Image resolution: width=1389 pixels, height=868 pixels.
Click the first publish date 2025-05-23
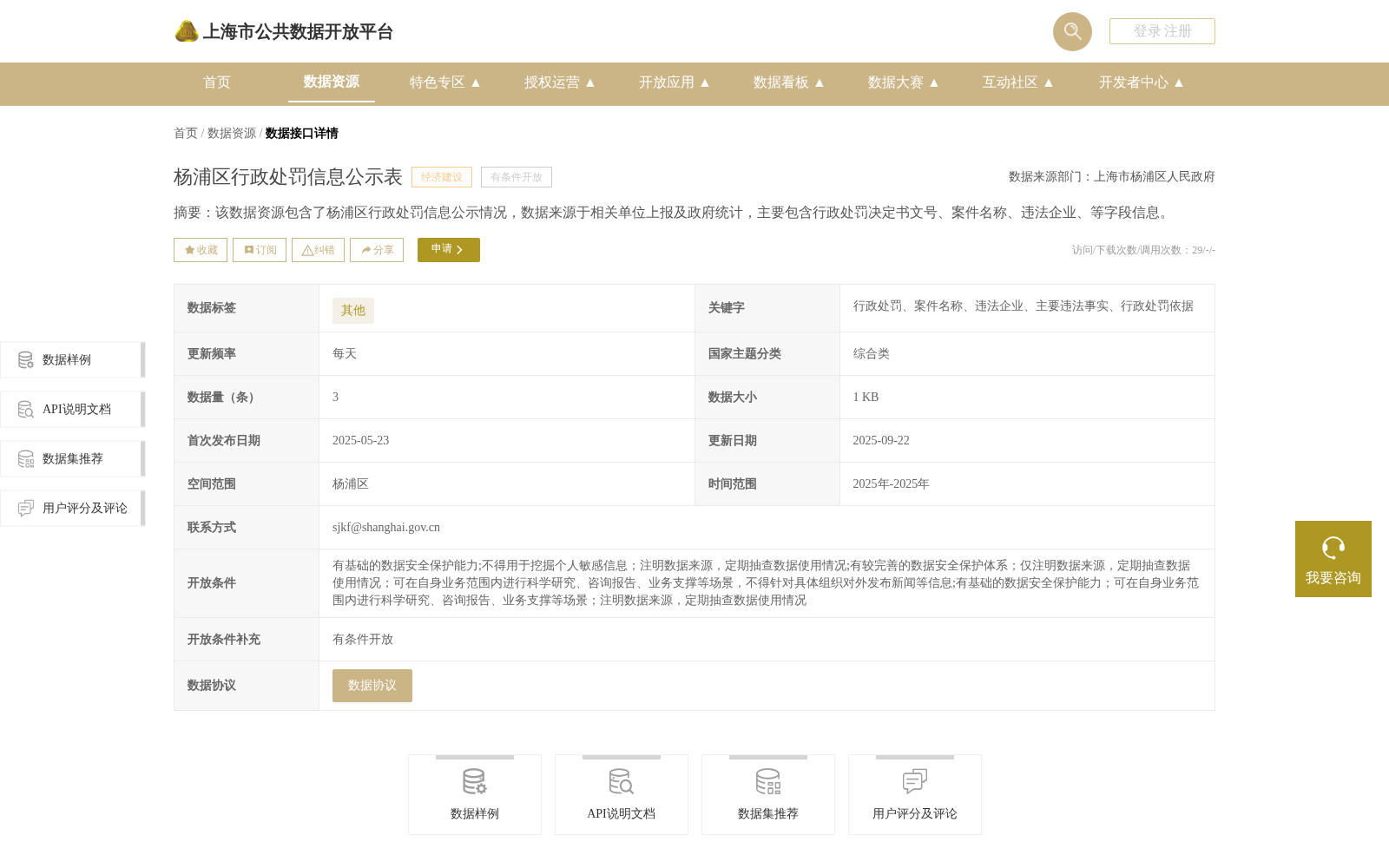tap(361, 440)
